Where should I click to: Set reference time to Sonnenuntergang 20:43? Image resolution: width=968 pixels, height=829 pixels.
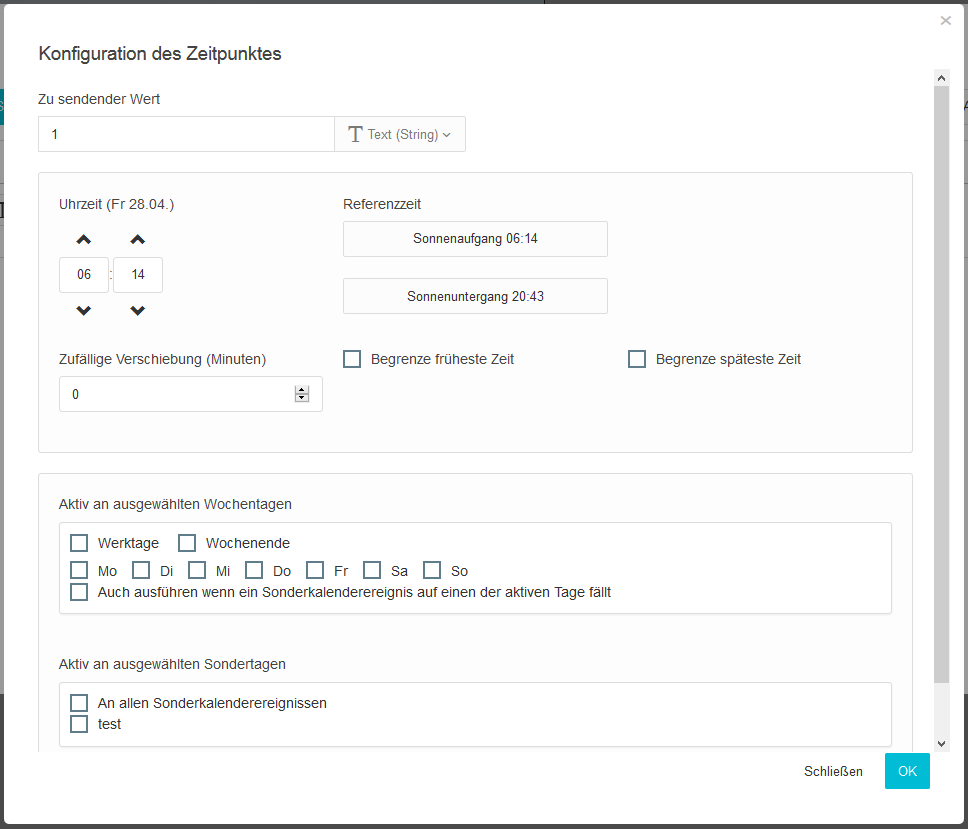[475, 296]
